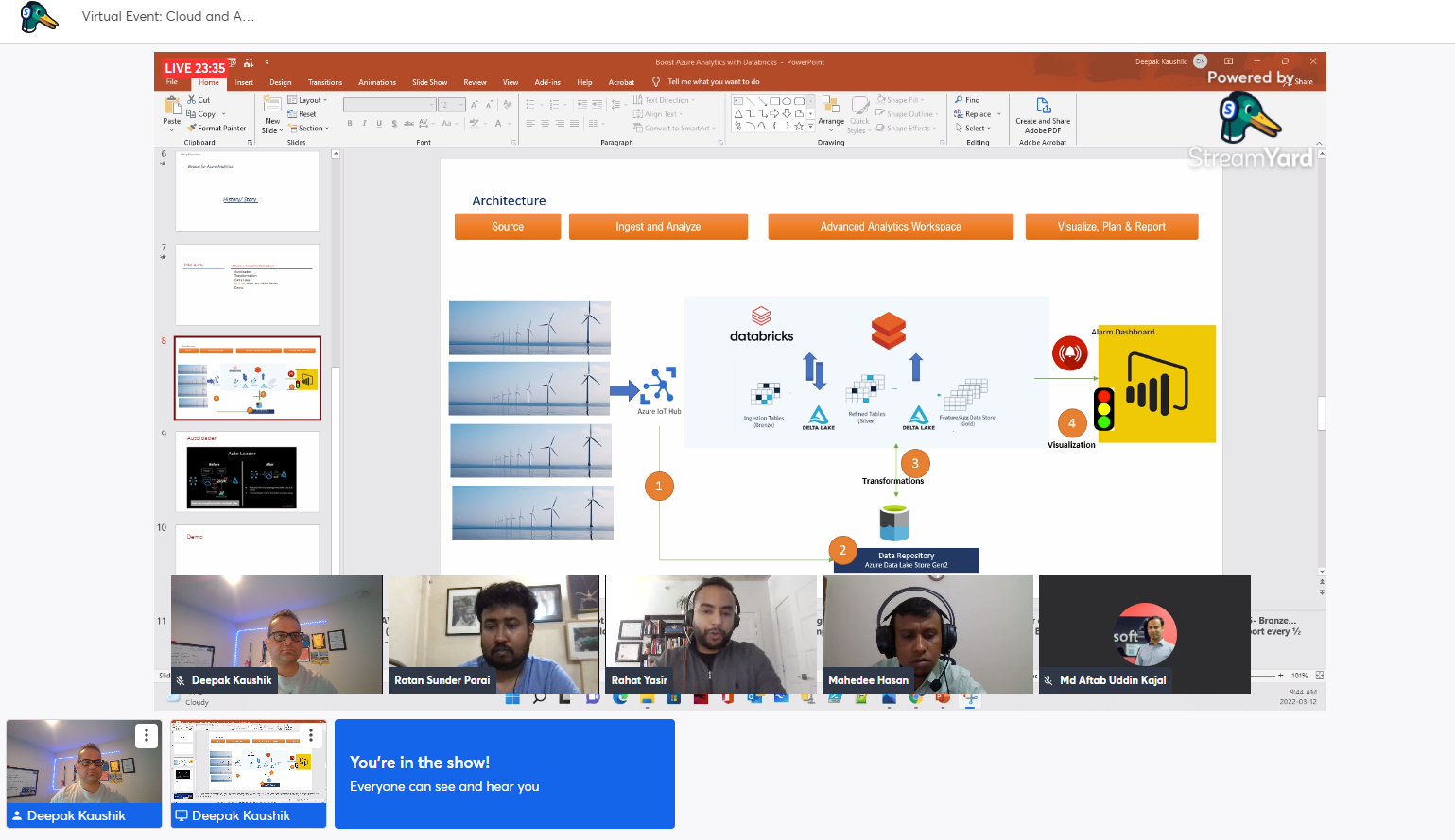1455x840 pixels.
Task: Open the Select dropdown in Editing
Action: pyautogui.click(x=974, y=128)
